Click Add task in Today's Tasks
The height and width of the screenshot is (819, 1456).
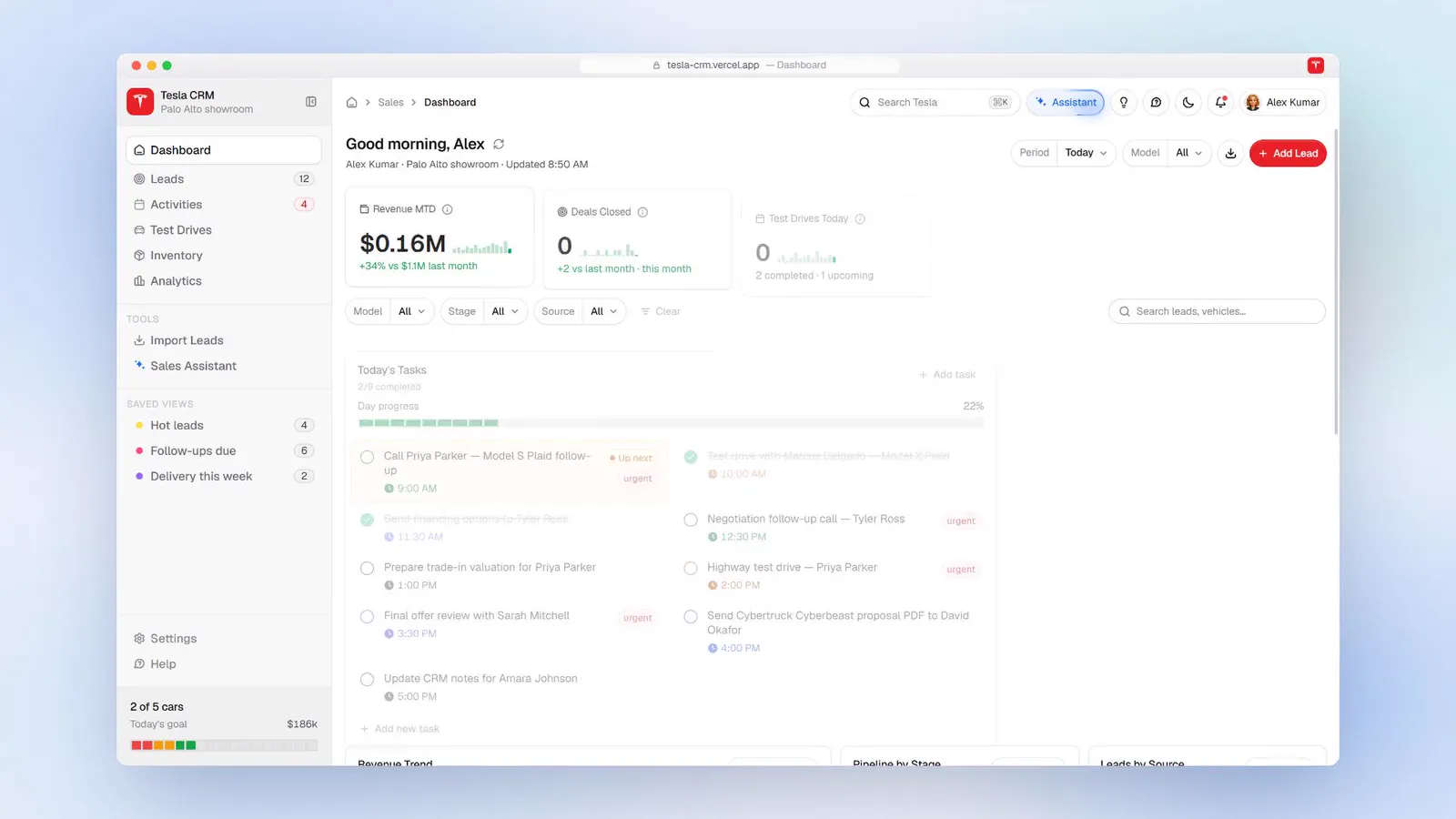[x=947, y=375]
